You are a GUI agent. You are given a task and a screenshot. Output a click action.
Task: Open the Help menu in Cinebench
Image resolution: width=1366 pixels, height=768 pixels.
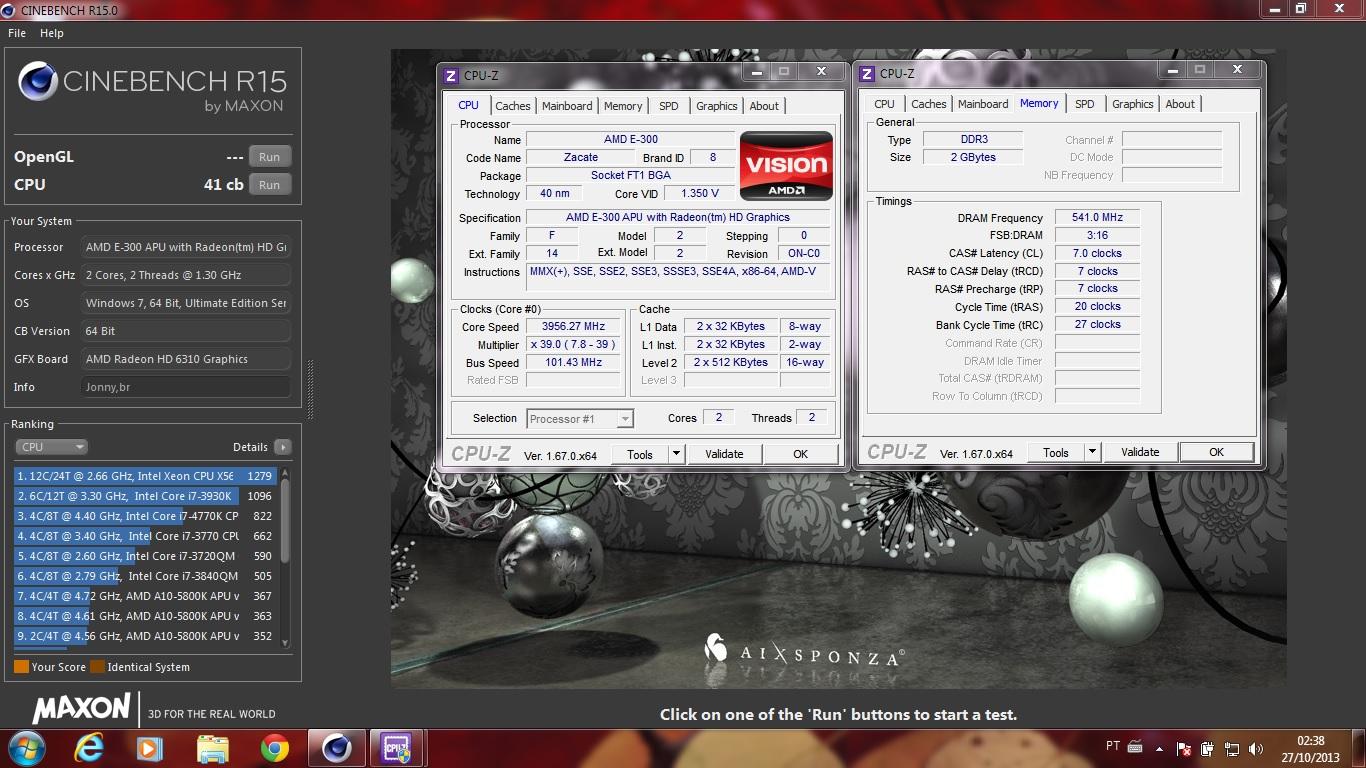click(52, 33)
